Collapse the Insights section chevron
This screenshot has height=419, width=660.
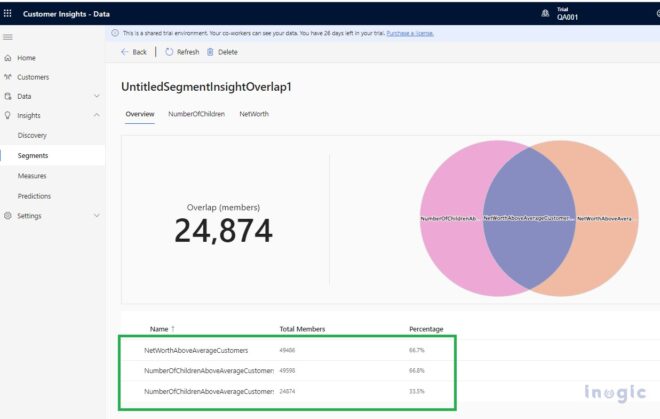pyautogui.click(x=96, y=115)
